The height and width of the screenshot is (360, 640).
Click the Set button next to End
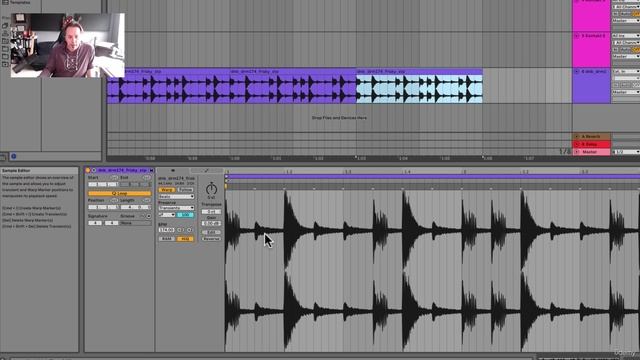(147, 177)
